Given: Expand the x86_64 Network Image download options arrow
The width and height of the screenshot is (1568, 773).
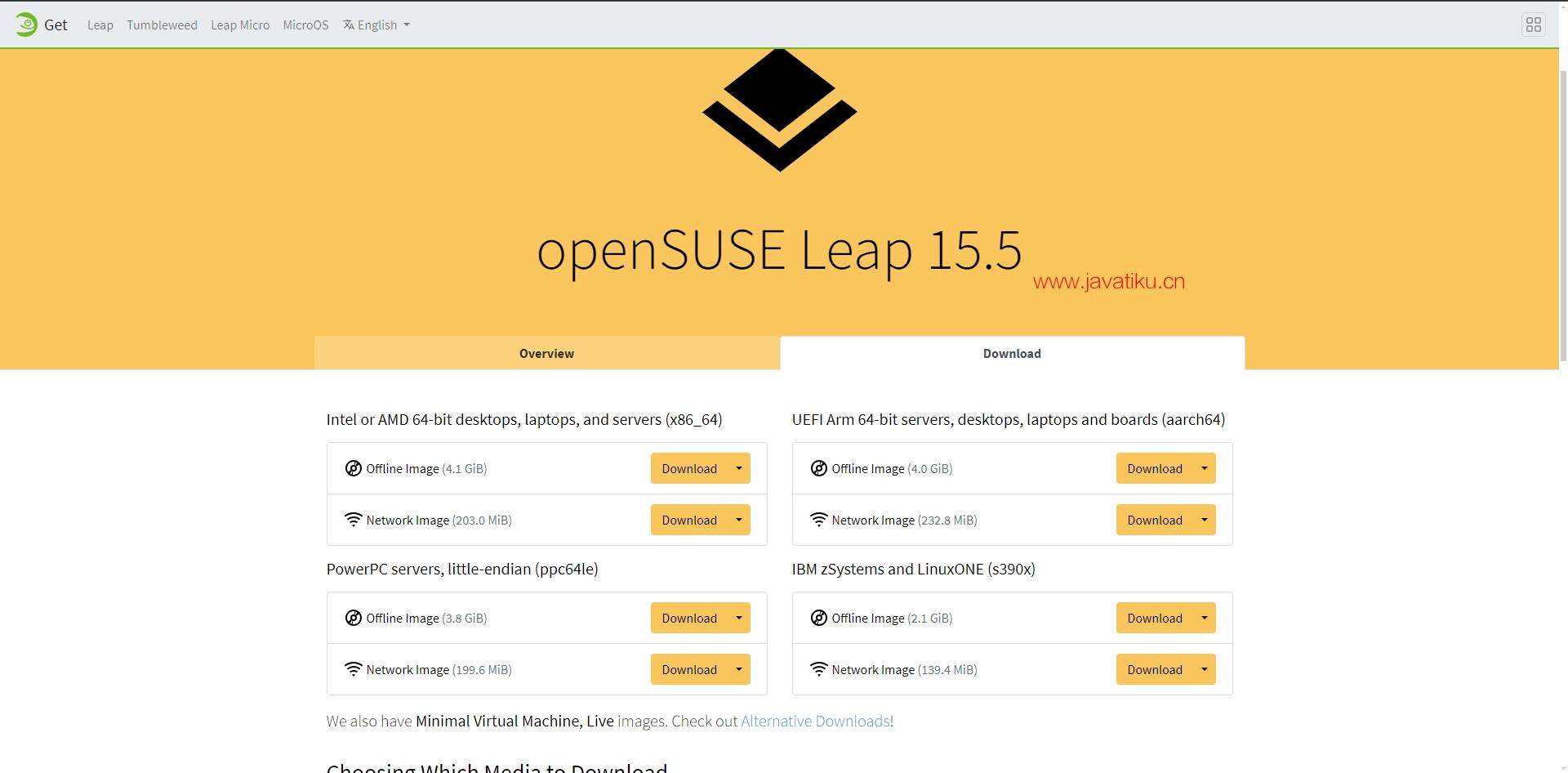Looking at the screenshot, I should tap(739, 520).
